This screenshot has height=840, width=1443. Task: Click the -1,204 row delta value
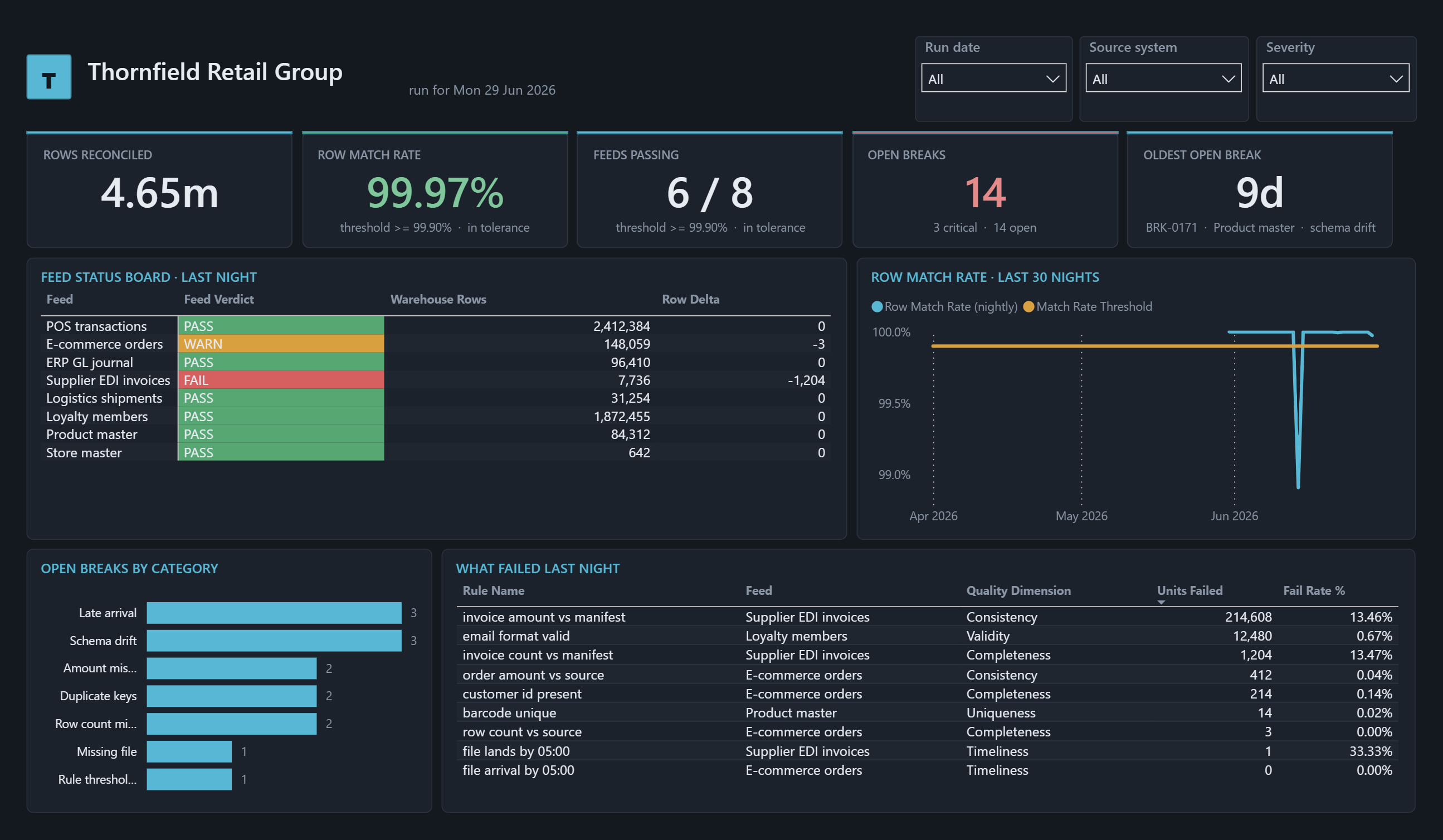pos(806,380)
